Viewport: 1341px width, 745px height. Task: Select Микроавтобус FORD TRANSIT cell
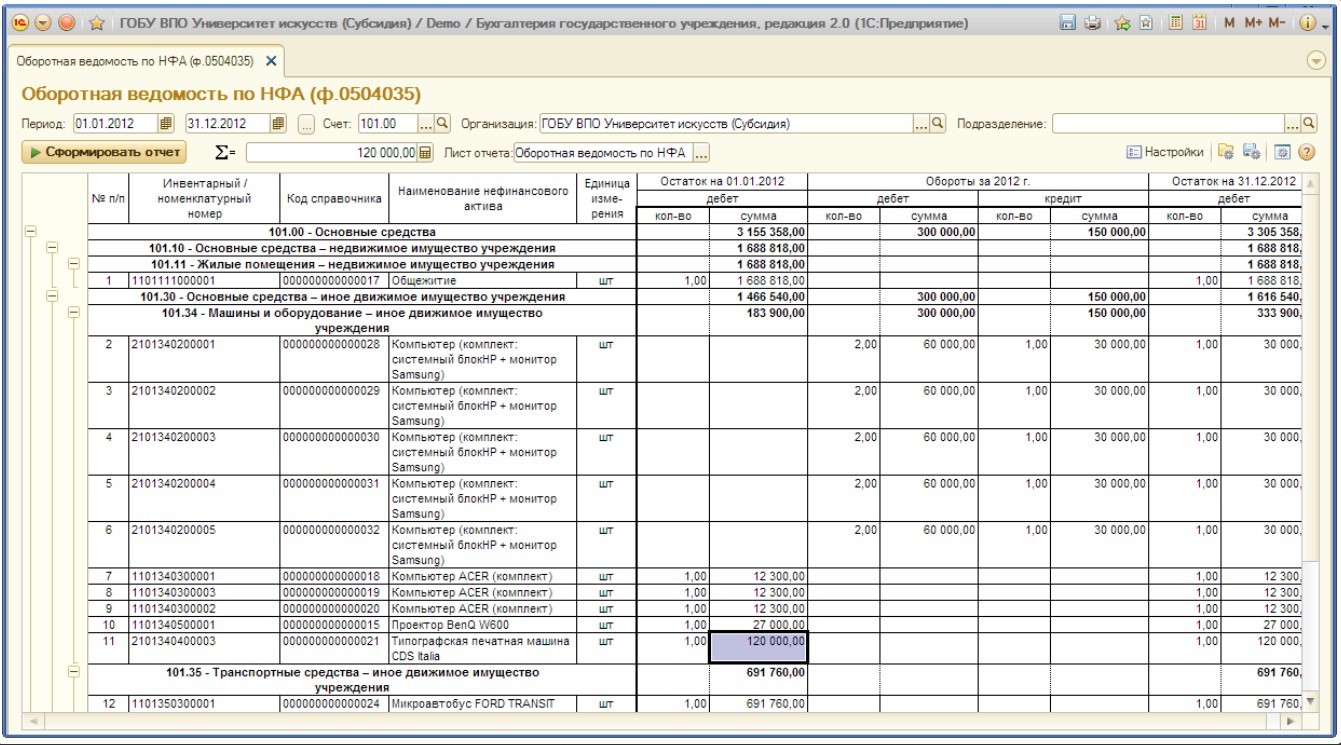point(483,704)
